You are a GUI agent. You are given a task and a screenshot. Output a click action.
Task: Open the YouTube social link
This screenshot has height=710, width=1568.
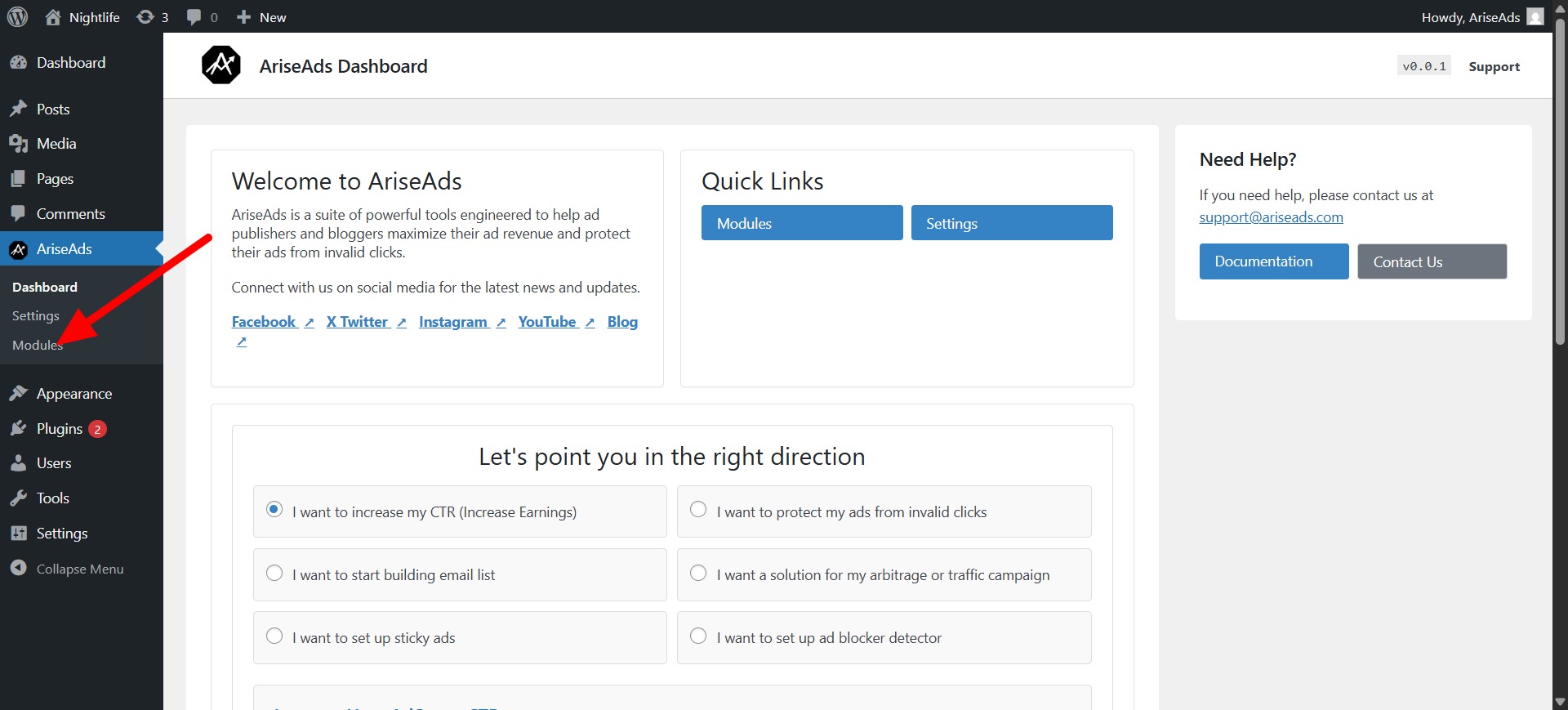click(547, 322)
